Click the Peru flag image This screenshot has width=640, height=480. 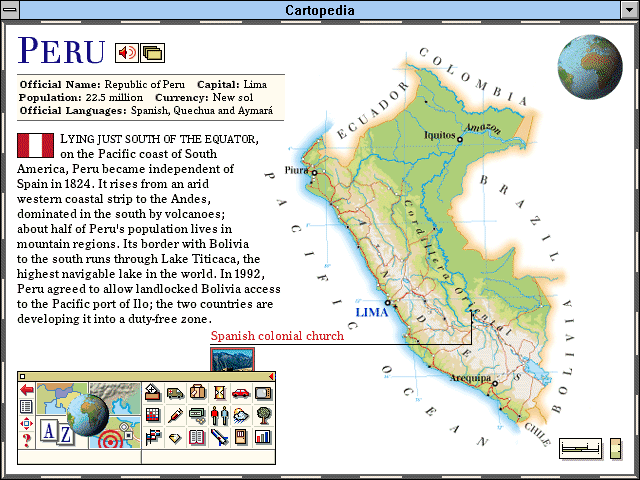click(36, 145)
